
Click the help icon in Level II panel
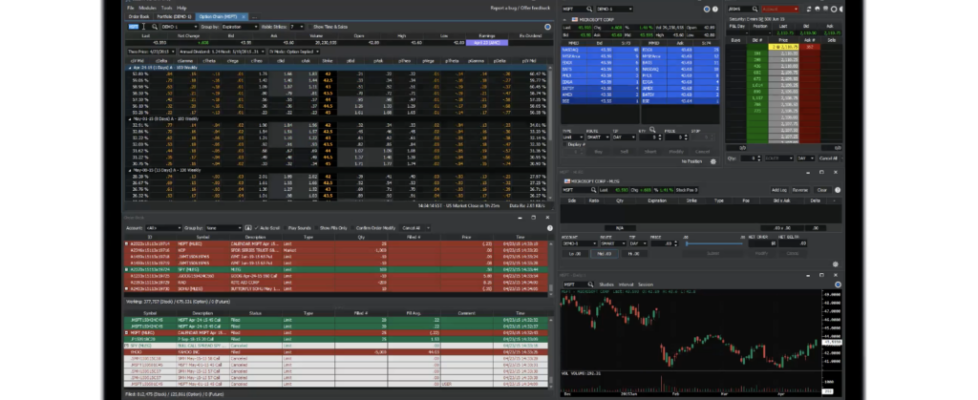tap(714, 9)
